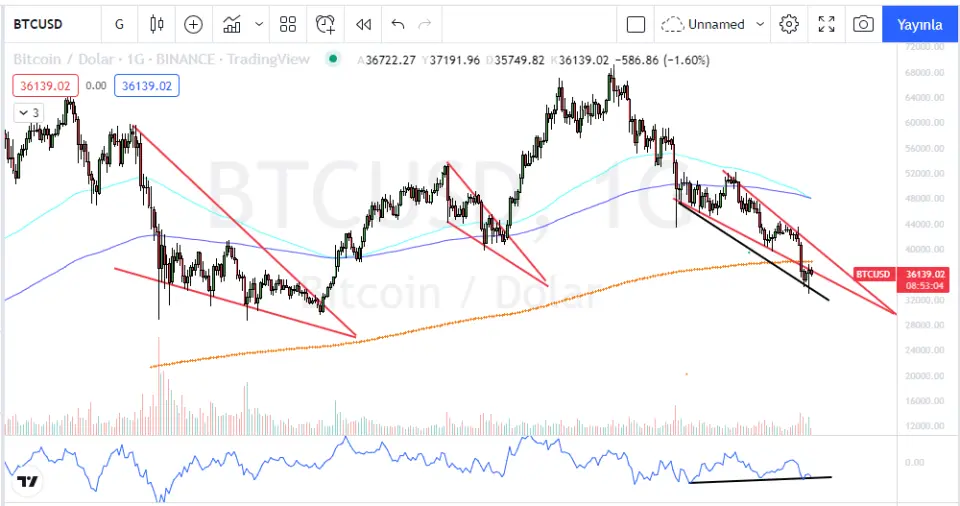
Task: Open the indicators menu
Action: click(x=233, y=24)
